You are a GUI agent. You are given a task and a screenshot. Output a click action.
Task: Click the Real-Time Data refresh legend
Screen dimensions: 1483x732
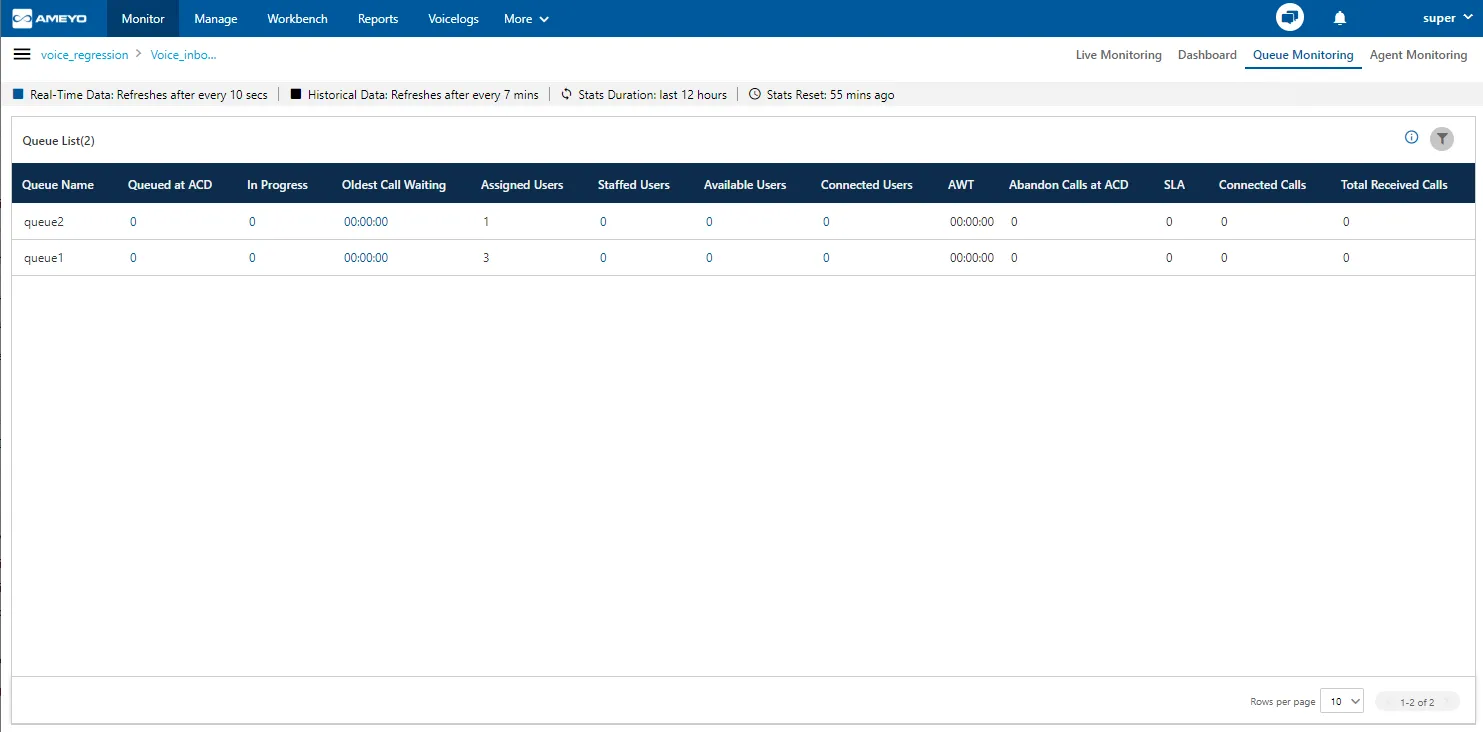click(140, 95)
